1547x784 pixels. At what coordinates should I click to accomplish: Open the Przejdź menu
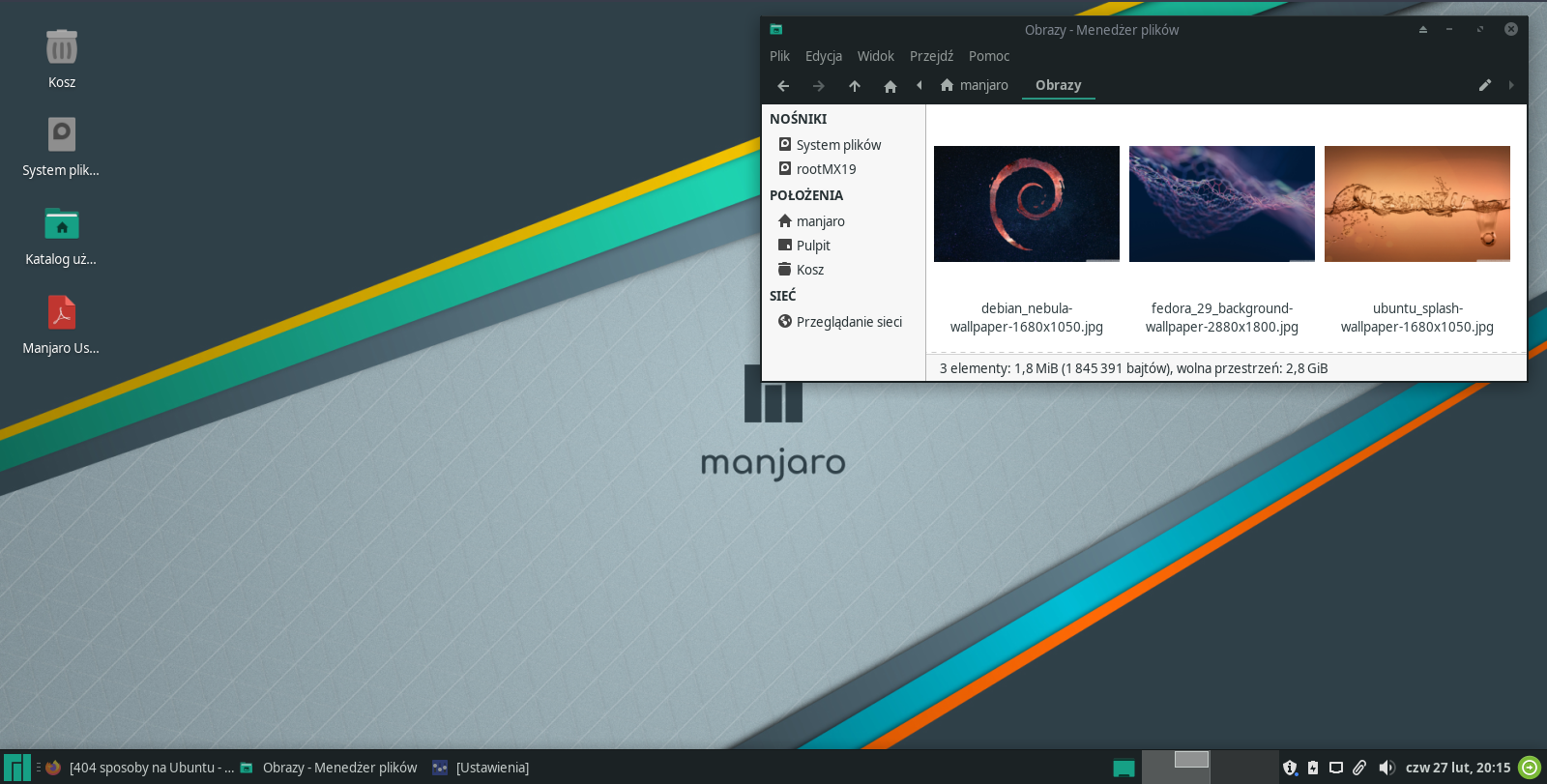pyautogui.click(x=931, y=56)
